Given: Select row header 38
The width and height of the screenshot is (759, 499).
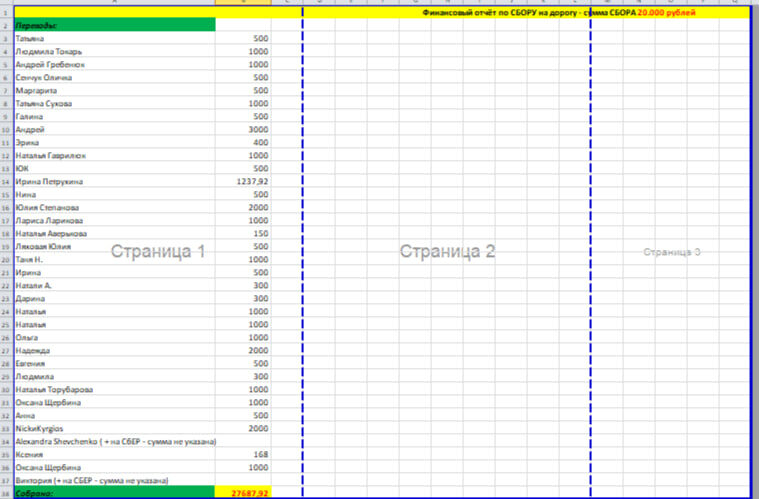Looking at the screenshot, I should (x=6, y=493).
